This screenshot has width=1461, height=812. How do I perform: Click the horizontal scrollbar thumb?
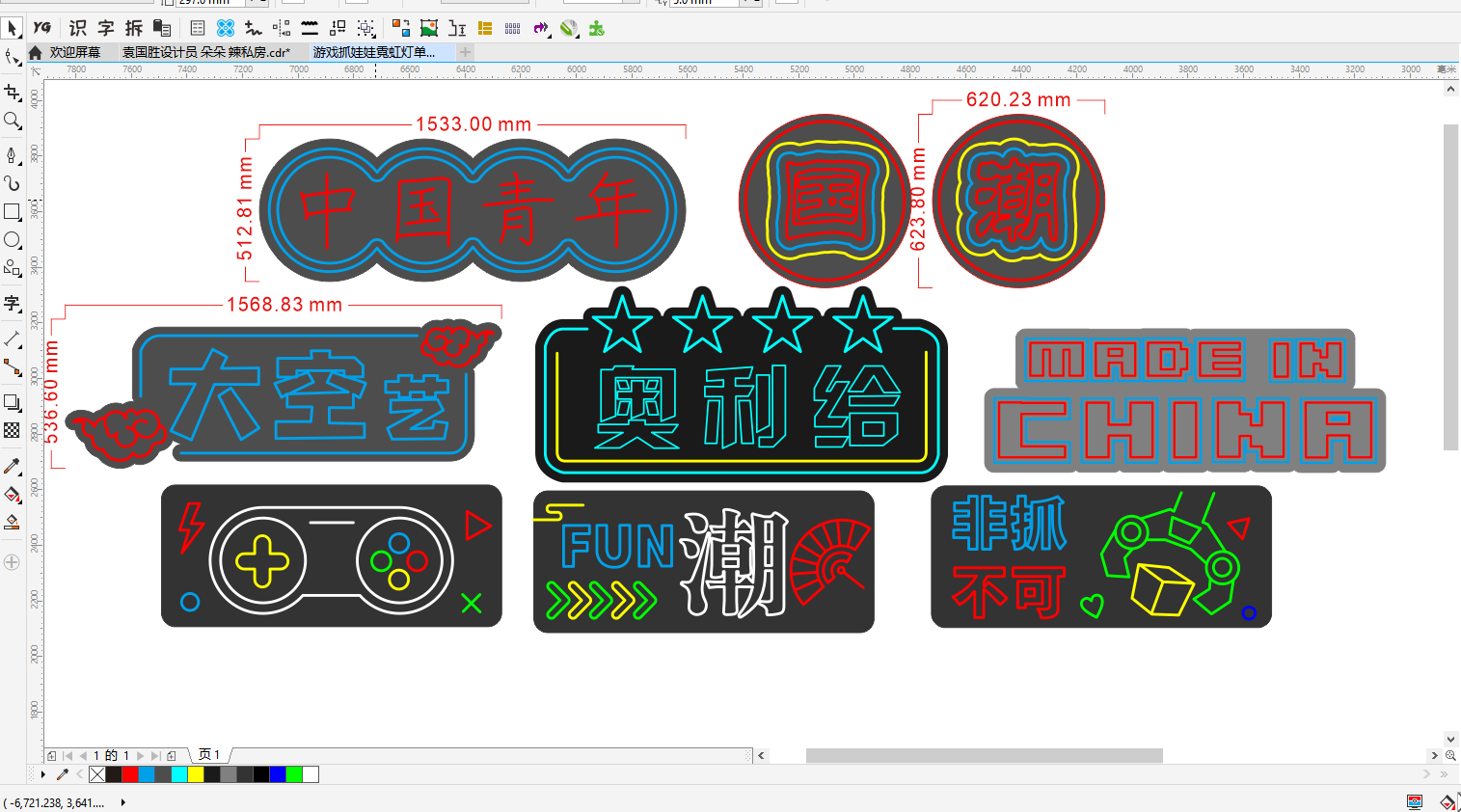click(x=984, y=755)
